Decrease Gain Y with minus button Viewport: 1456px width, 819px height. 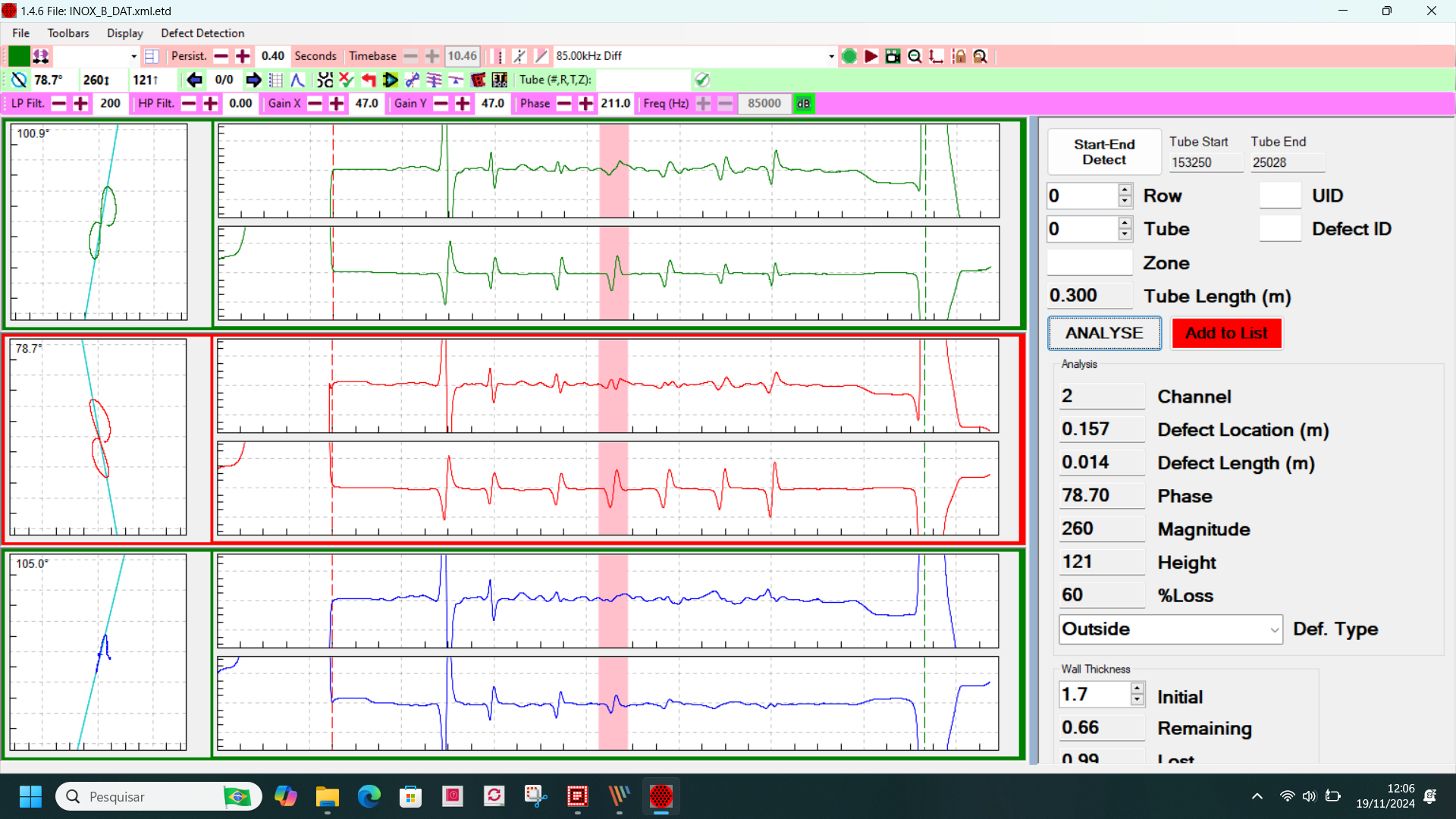pos(441,103)
